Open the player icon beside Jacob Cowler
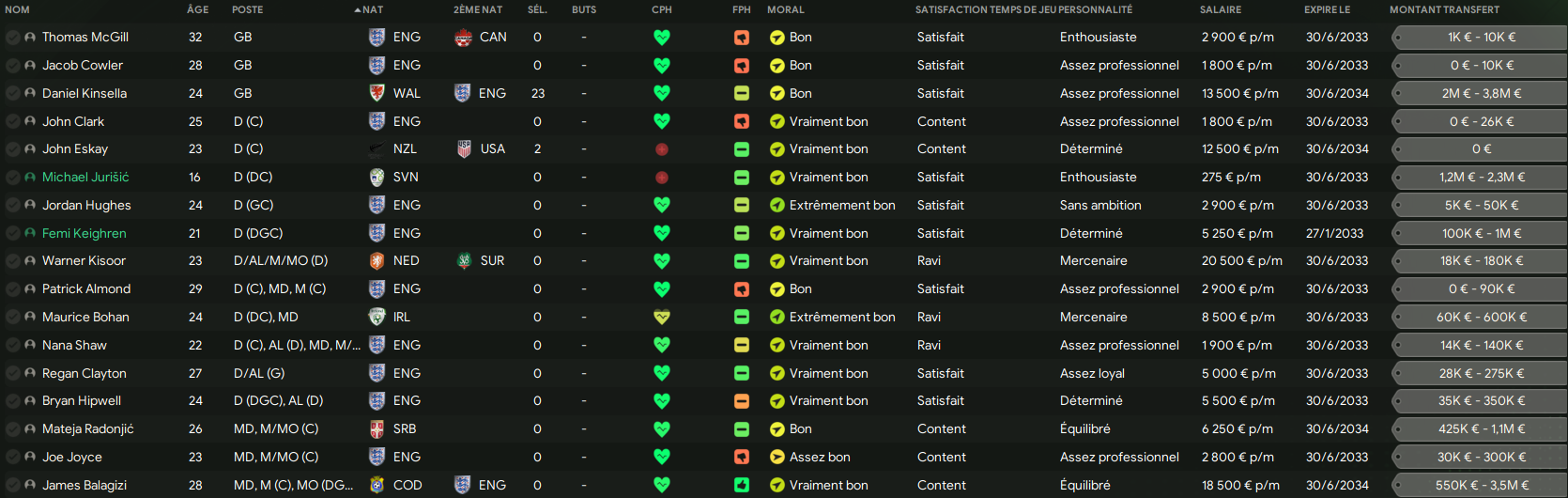 pos(30,66)
